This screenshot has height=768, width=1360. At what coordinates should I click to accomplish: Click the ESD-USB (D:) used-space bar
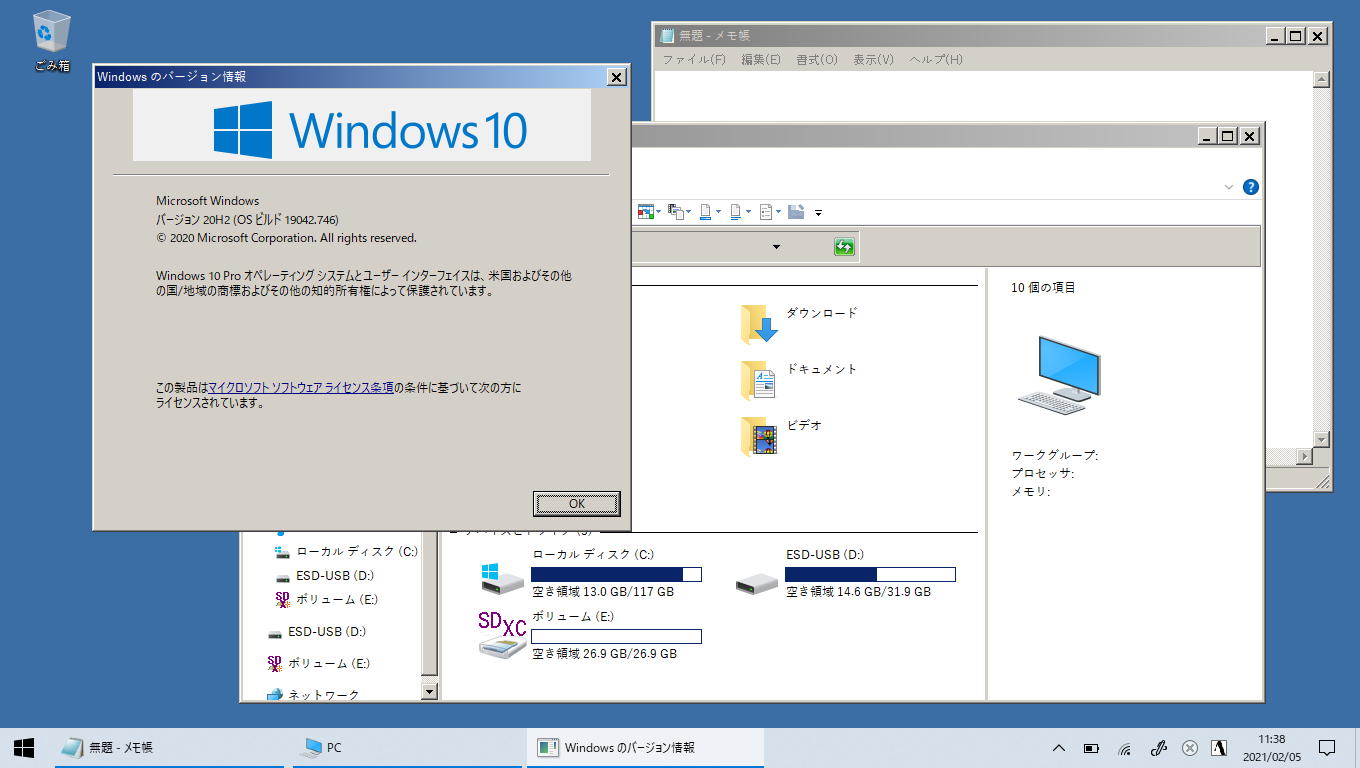pos(870,574)
